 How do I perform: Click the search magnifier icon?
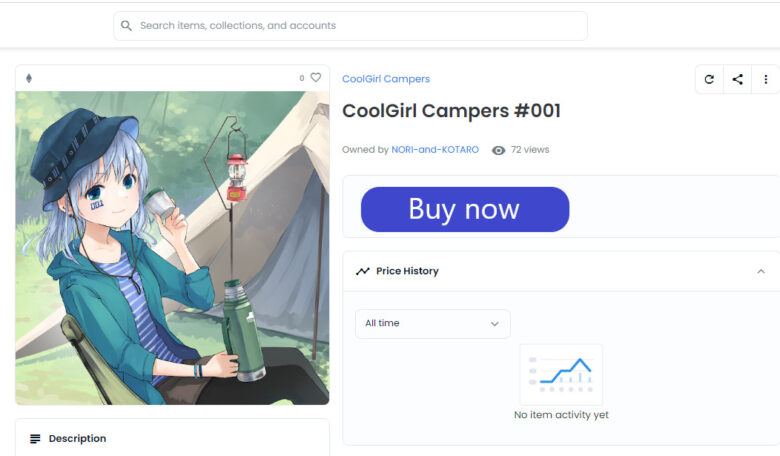(x=126, y=25)
